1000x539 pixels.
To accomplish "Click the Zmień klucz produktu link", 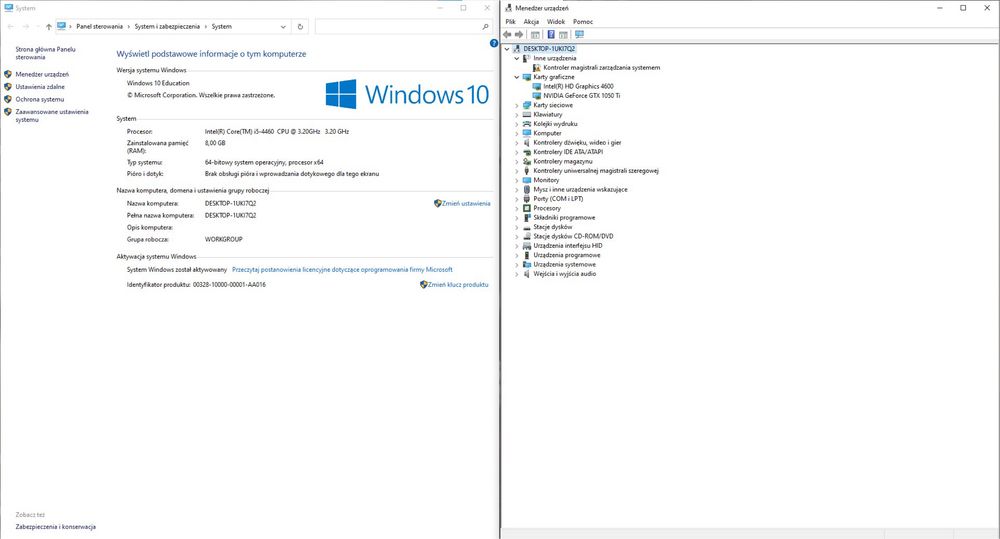I will click(458, 285).
